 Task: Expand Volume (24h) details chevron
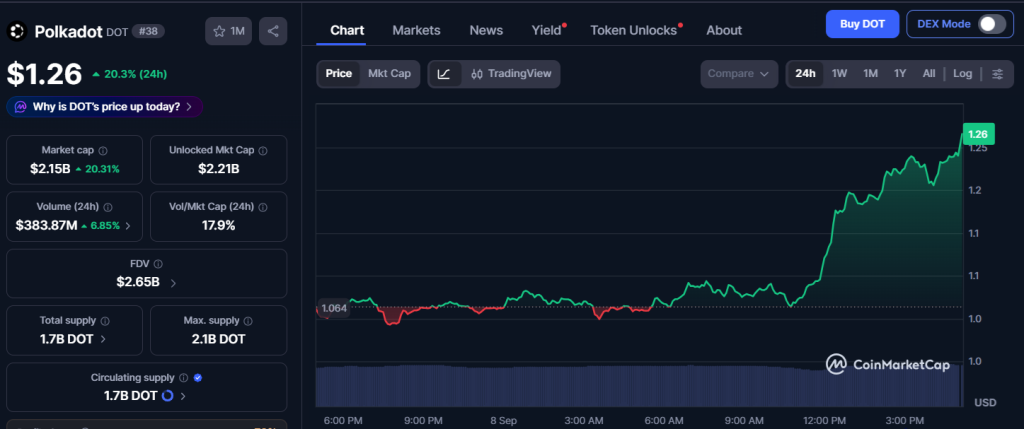(x=128, y=226)
